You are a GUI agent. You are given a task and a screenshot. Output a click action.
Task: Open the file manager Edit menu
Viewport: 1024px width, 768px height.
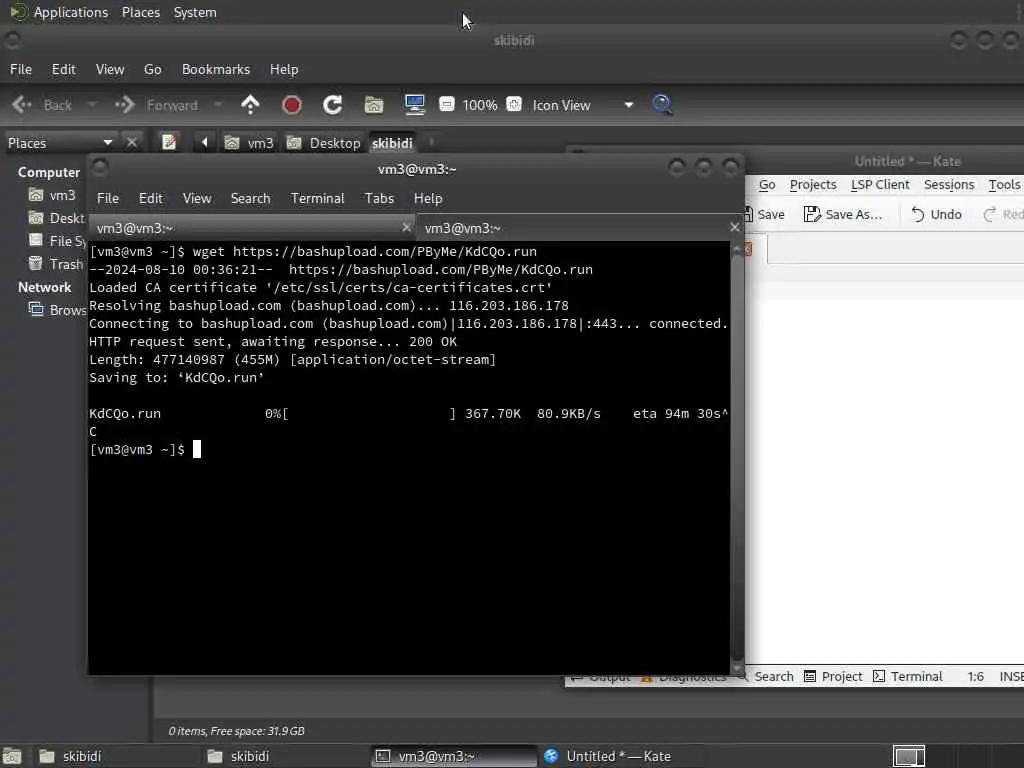pos(63,69)
